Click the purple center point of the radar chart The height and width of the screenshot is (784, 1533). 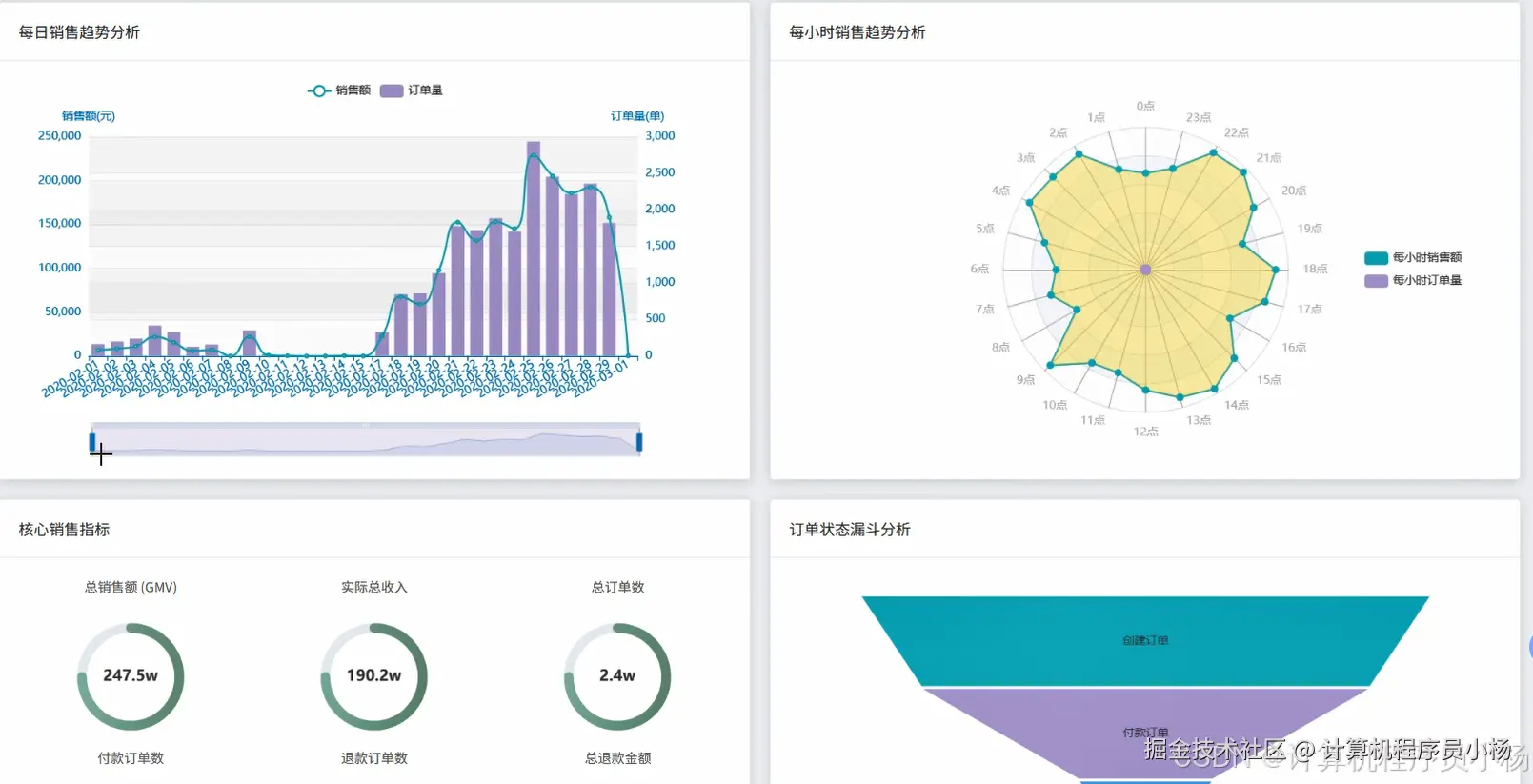1145,270
